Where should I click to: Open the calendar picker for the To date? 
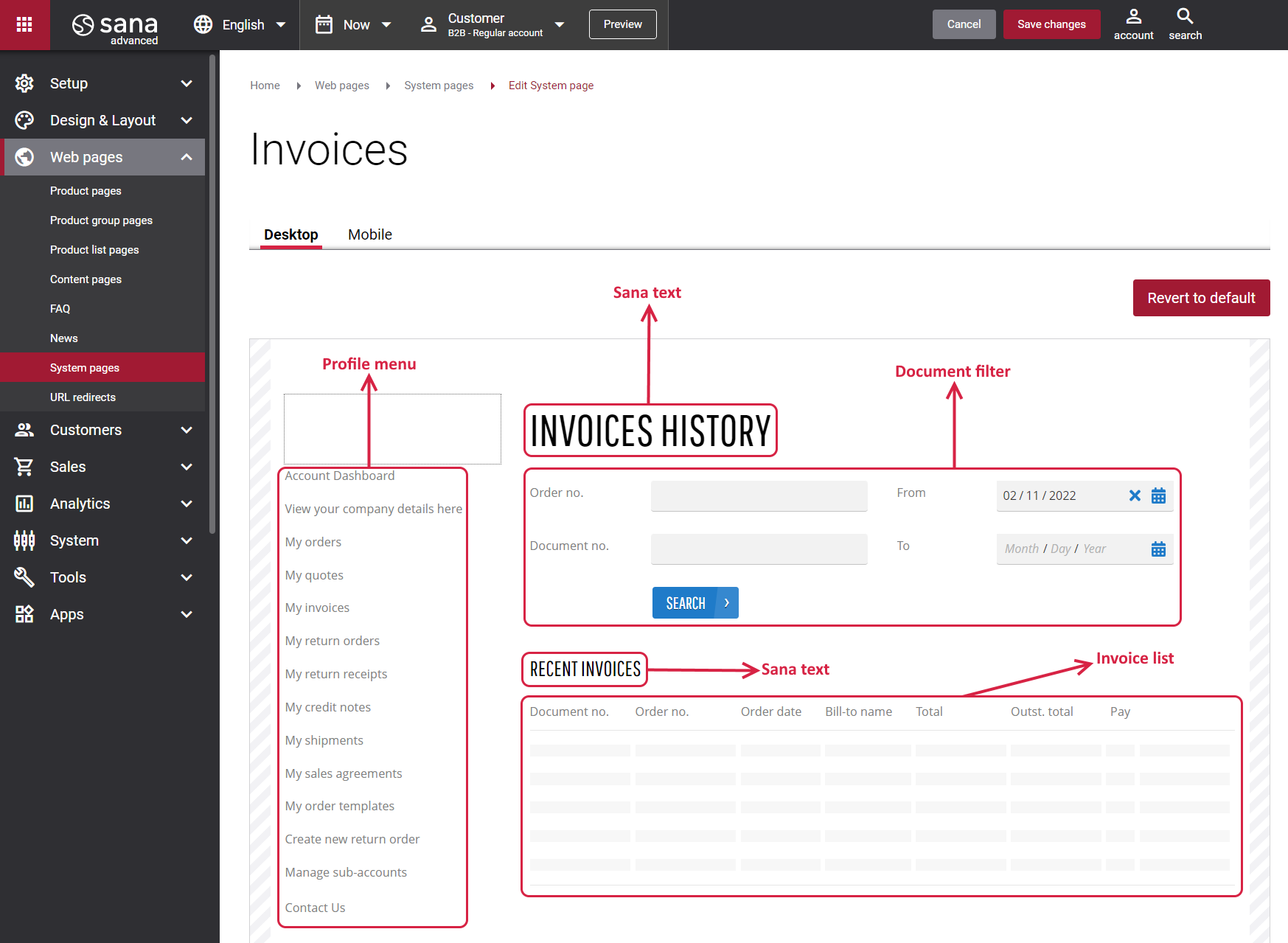1158,549
